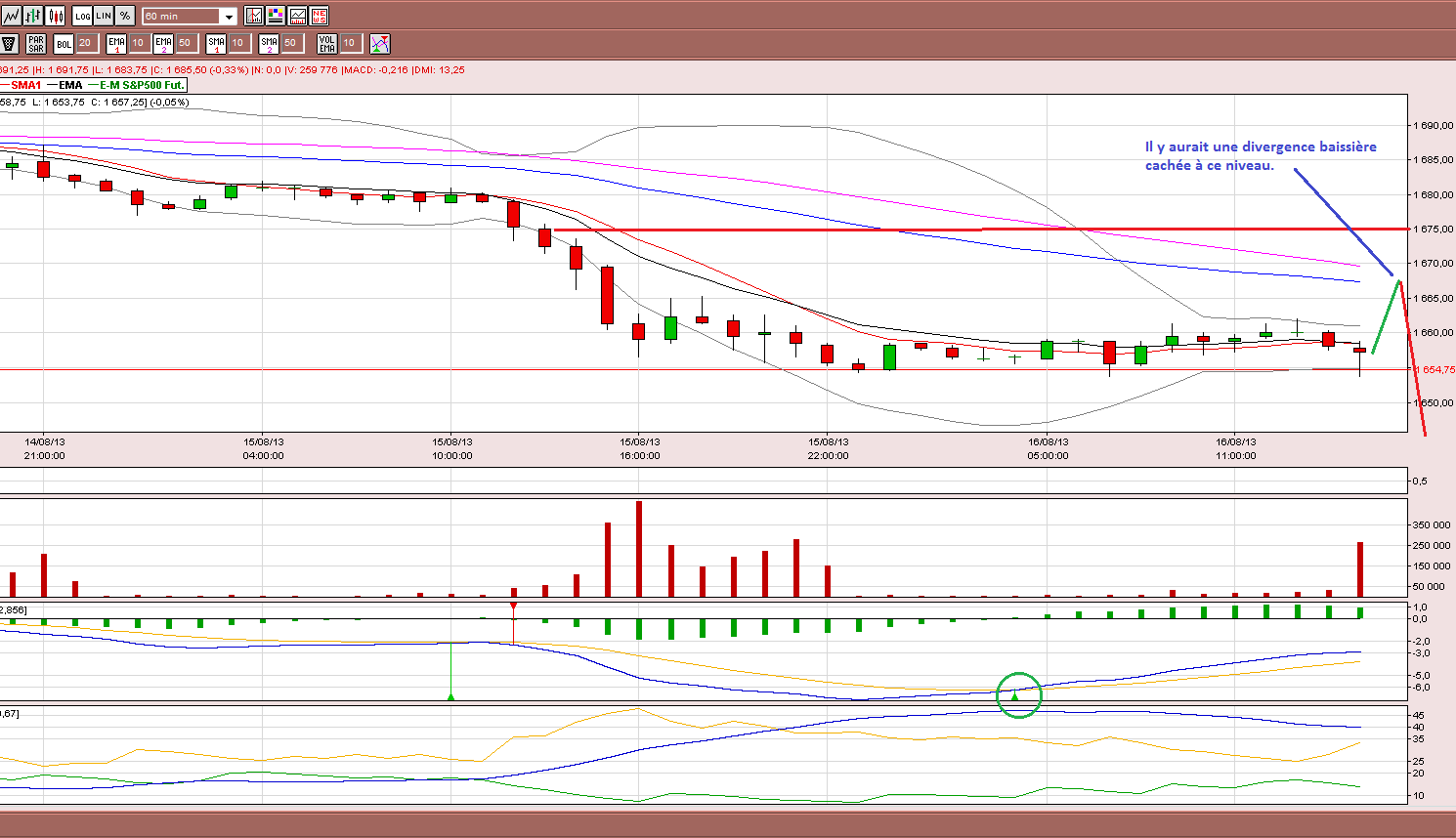Toggle the SMA 1 indicator
The image size is (1456, 838).
tap(216, 43)
